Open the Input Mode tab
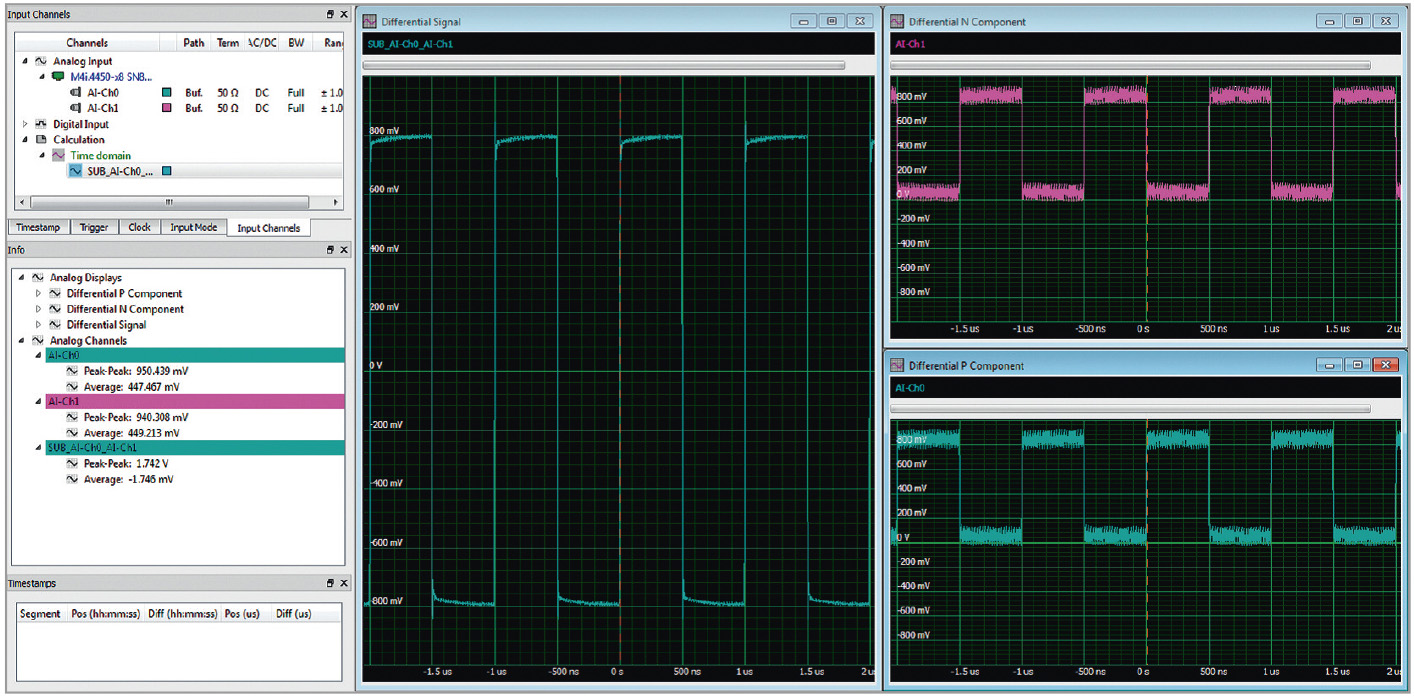 coord(194,227)
